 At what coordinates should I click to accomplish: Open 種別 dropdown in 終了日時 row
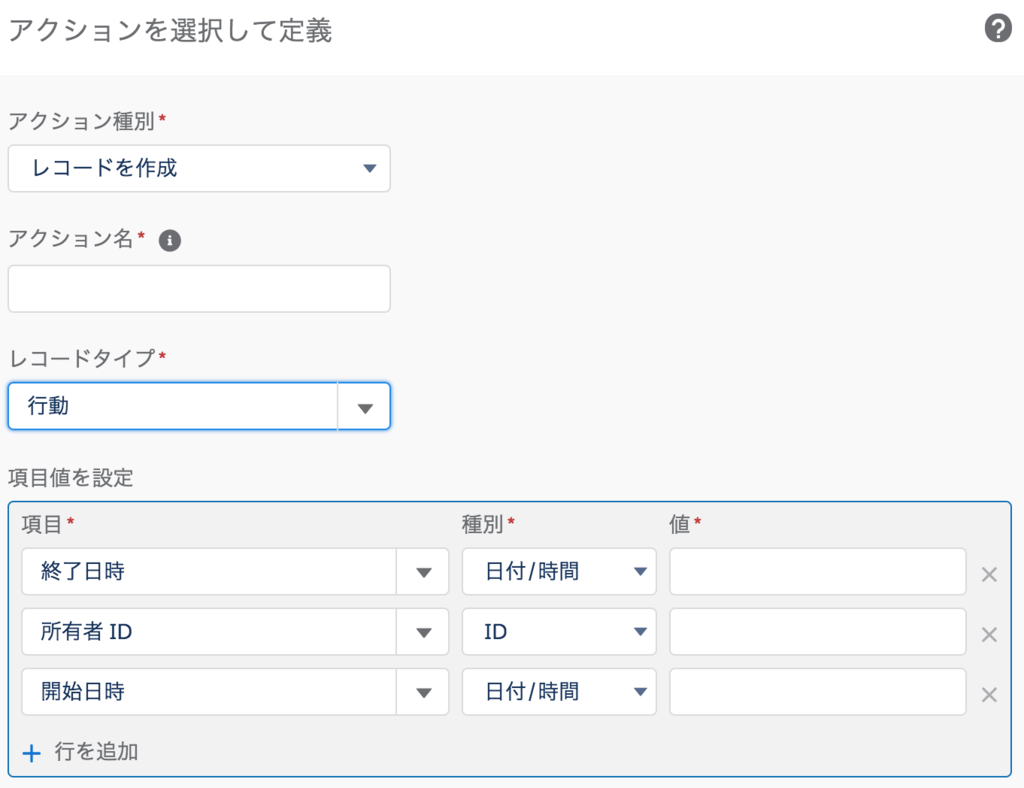[559, 572]
